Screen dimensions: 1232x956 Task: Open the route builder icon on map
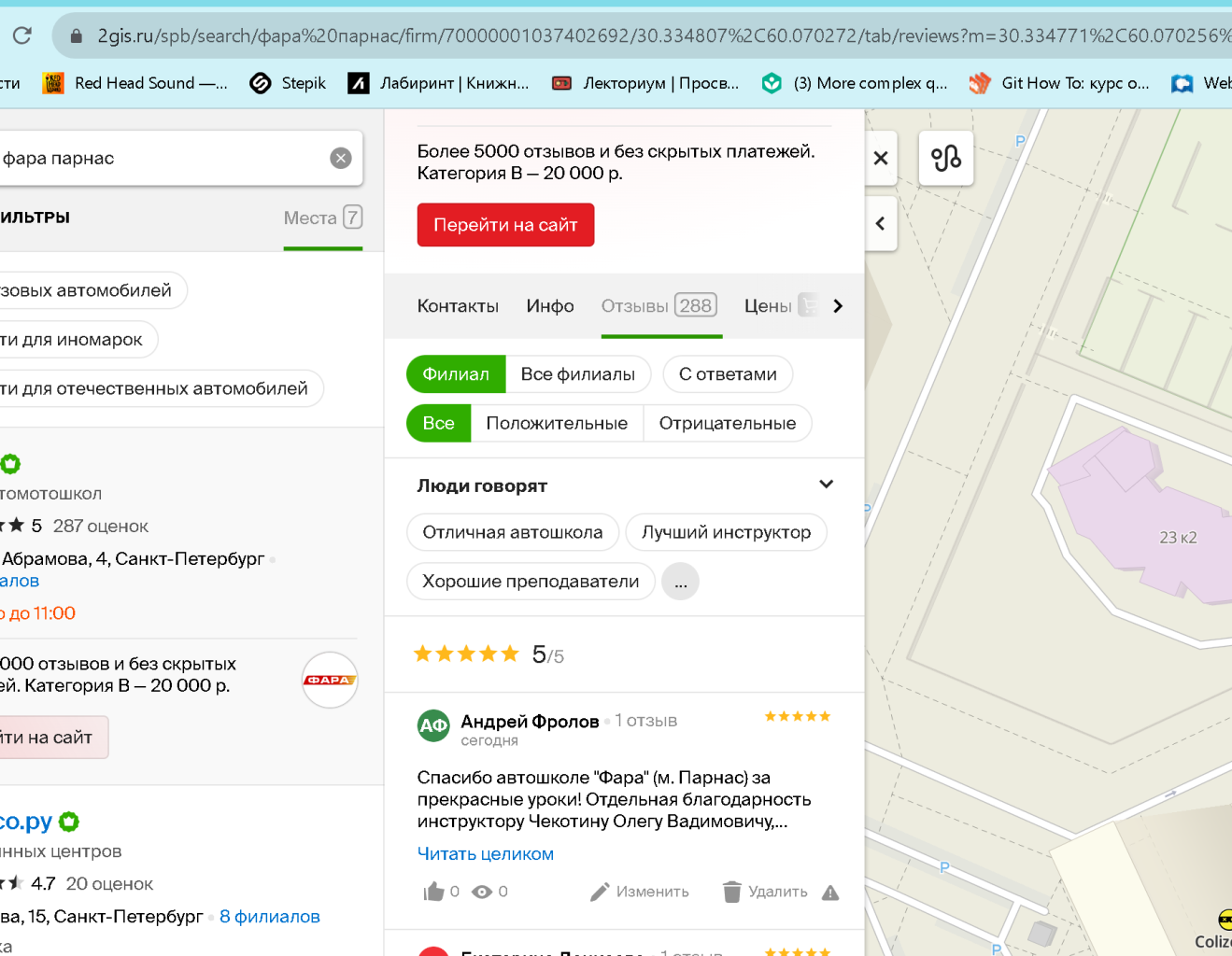point(946,158)
